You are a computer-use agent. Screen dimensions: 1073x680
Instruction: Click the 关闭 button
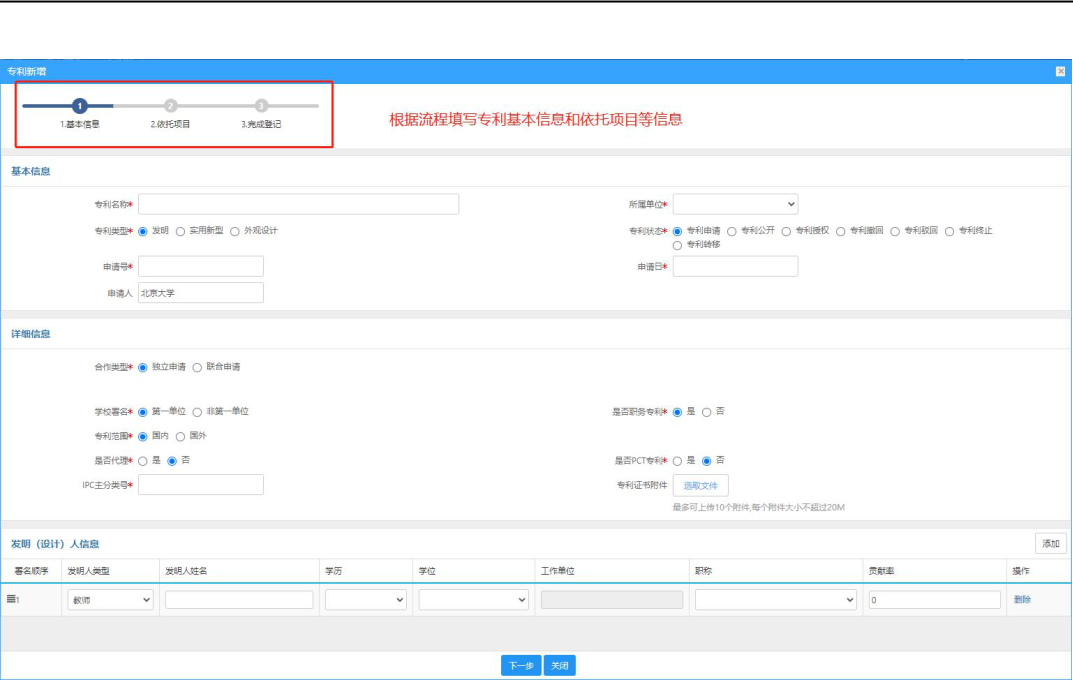pyautogui.click(x=560, y=666)
